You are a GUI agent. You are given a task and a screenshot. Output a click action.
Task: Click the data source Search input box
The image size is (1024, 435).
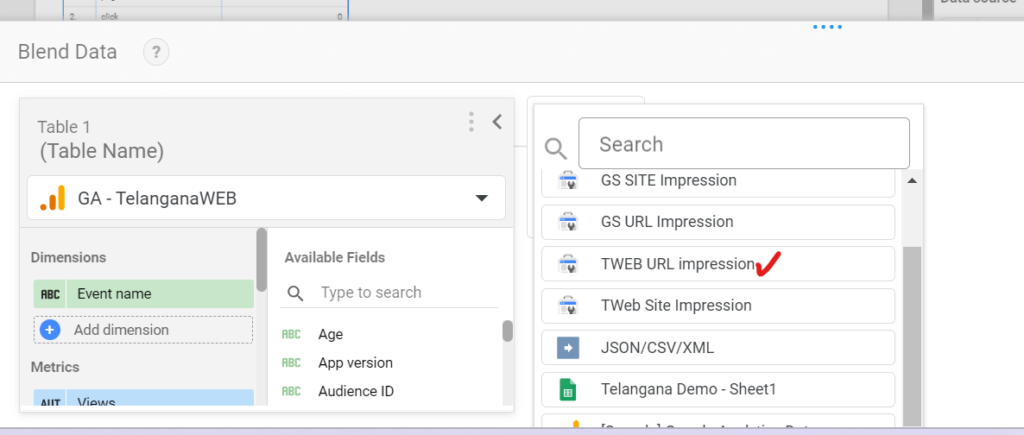coord(744,144)
